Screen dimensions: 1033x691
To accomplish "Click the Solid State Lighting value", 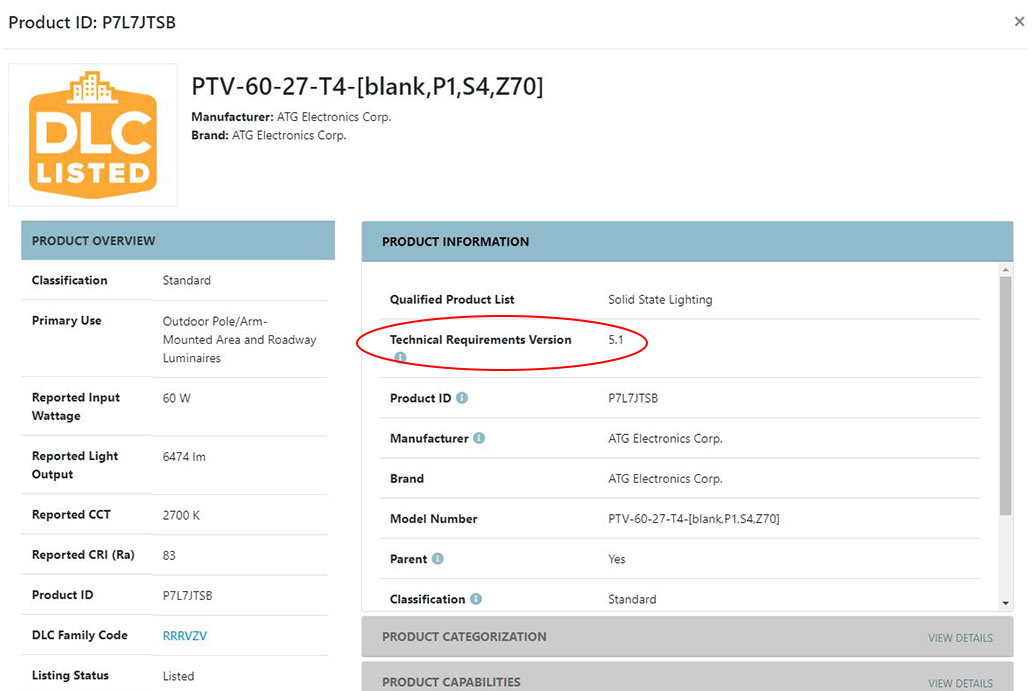I will (x=660, y=299).
